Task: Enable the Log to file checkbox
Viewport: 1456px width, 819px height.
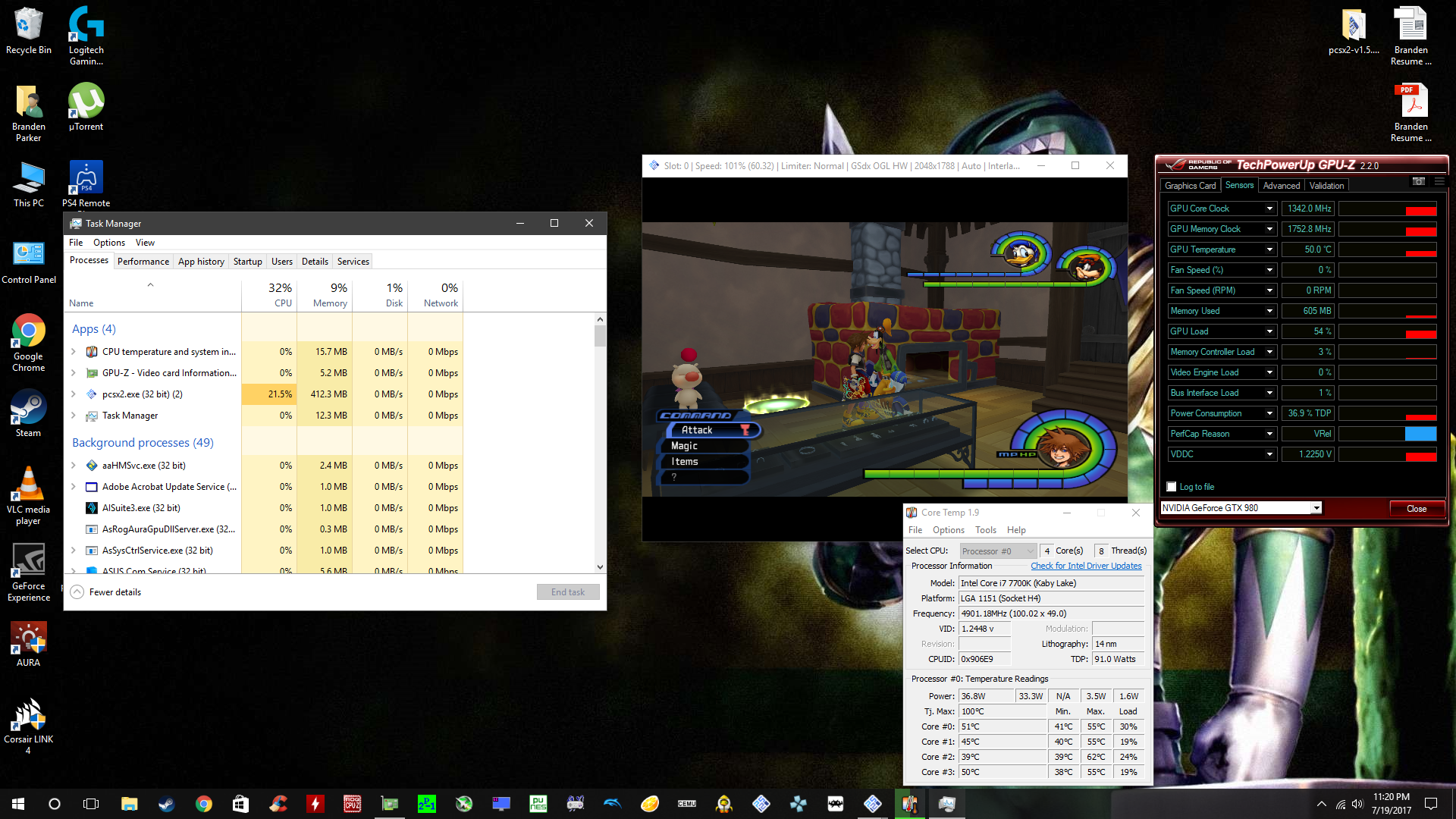Action: (x=1172, y=487)
